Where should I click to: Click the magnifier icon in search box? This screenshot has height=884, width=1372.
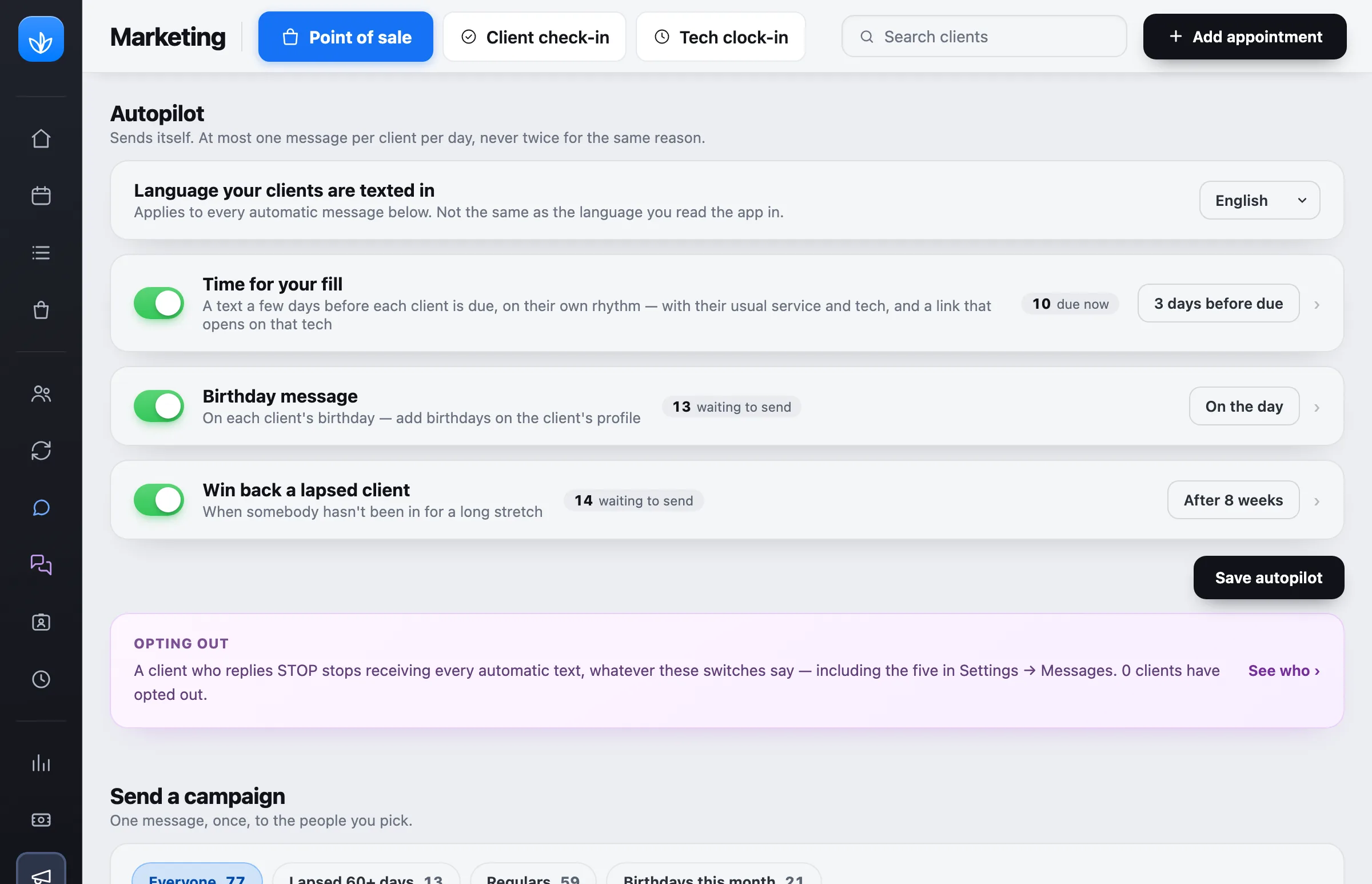coord(867,37)
